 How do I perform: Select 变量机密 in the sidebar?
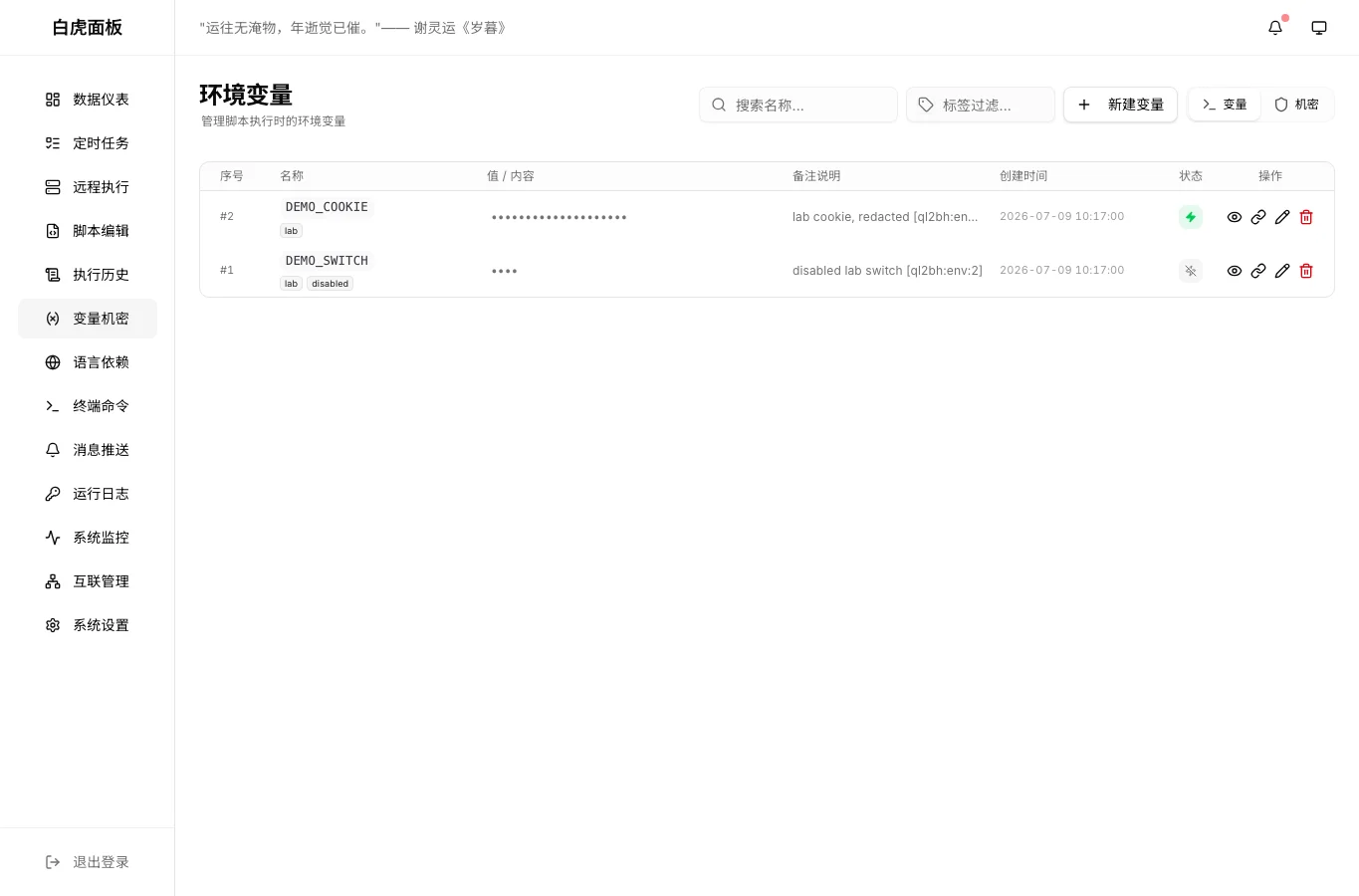(x=88, y=319)
